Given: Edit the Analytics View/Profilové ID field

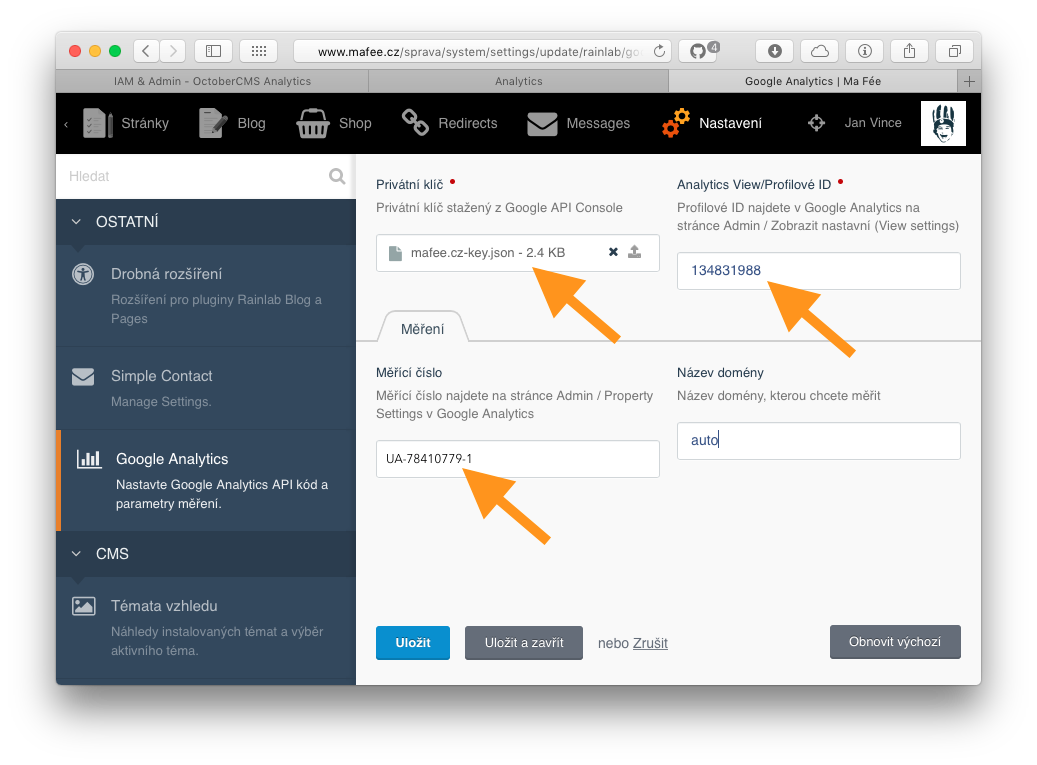Looking at the screenshot, I should (x=819, y=270).
